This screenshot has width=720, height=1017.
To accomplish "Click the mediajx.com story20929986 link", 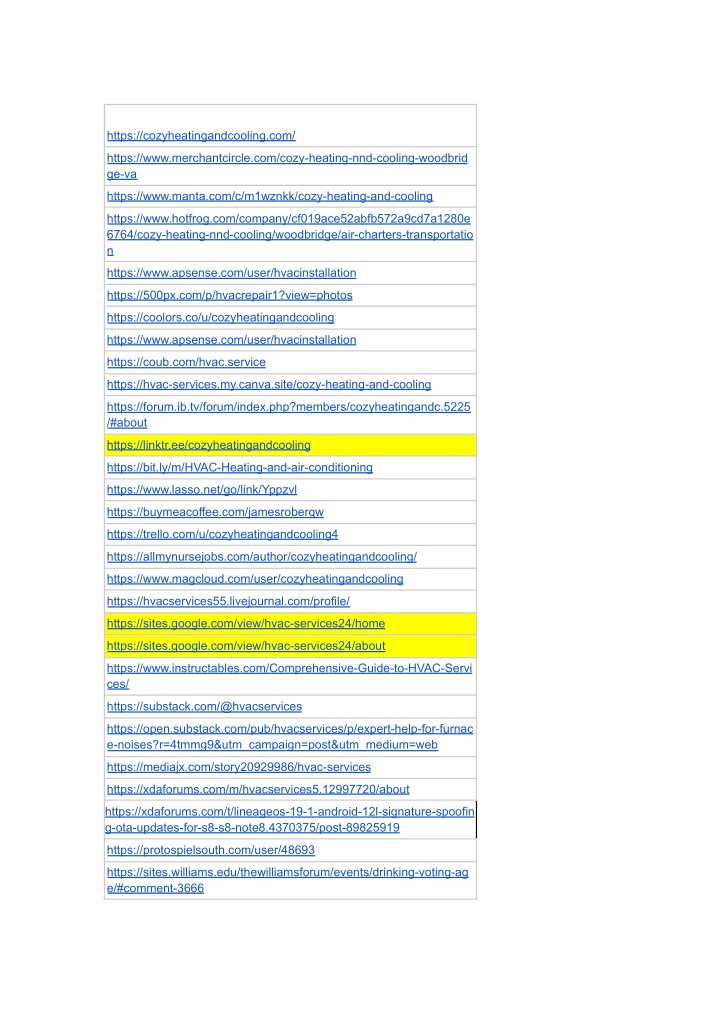I will tap(239, 767).
